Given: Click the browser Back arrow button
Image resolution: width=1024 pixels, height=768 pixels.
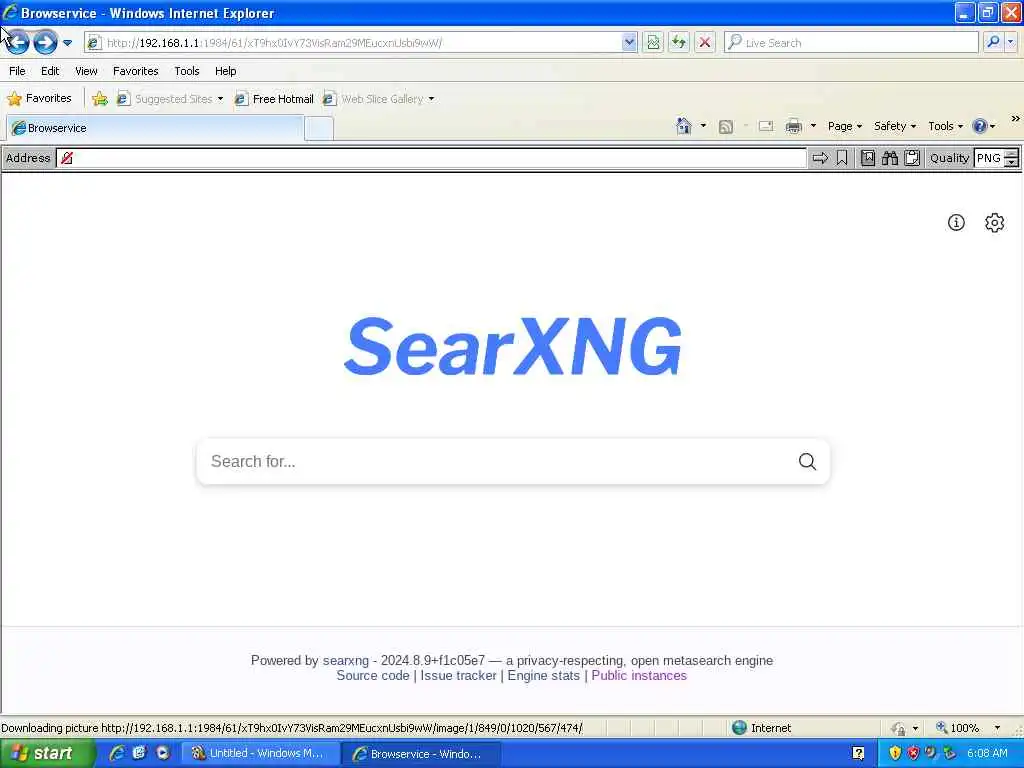Looking at the screenshot, I should point(18,42).
